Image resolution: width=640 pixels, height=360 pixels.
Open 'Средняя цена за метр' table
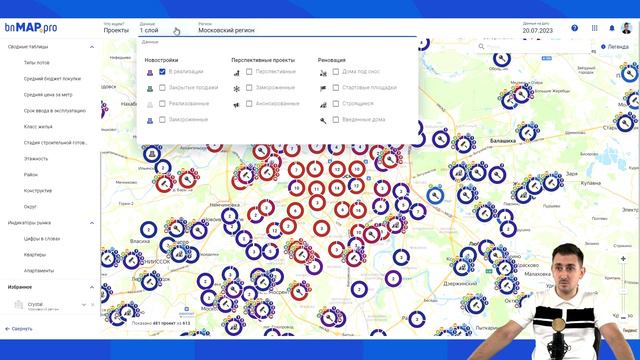coord(48,95)
